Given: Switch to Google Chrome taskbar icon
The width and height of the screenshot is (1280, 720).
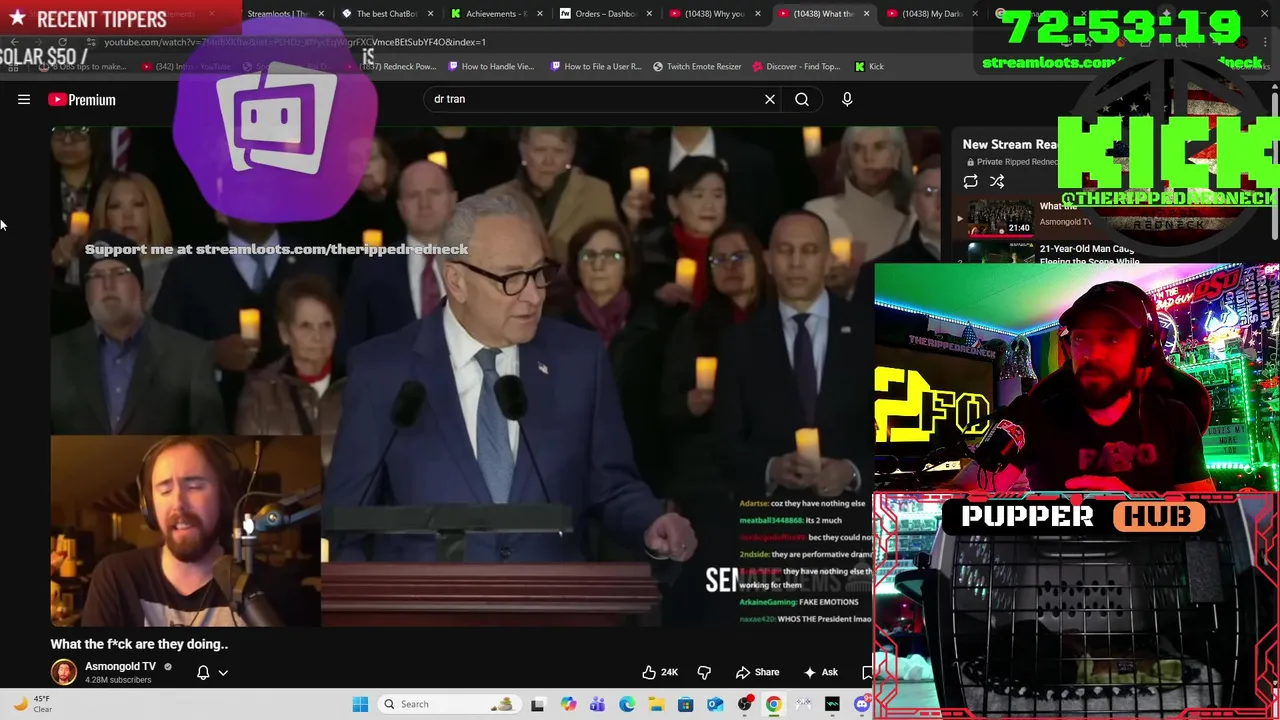Looking at the screenshot, I should tap(774, 704).
